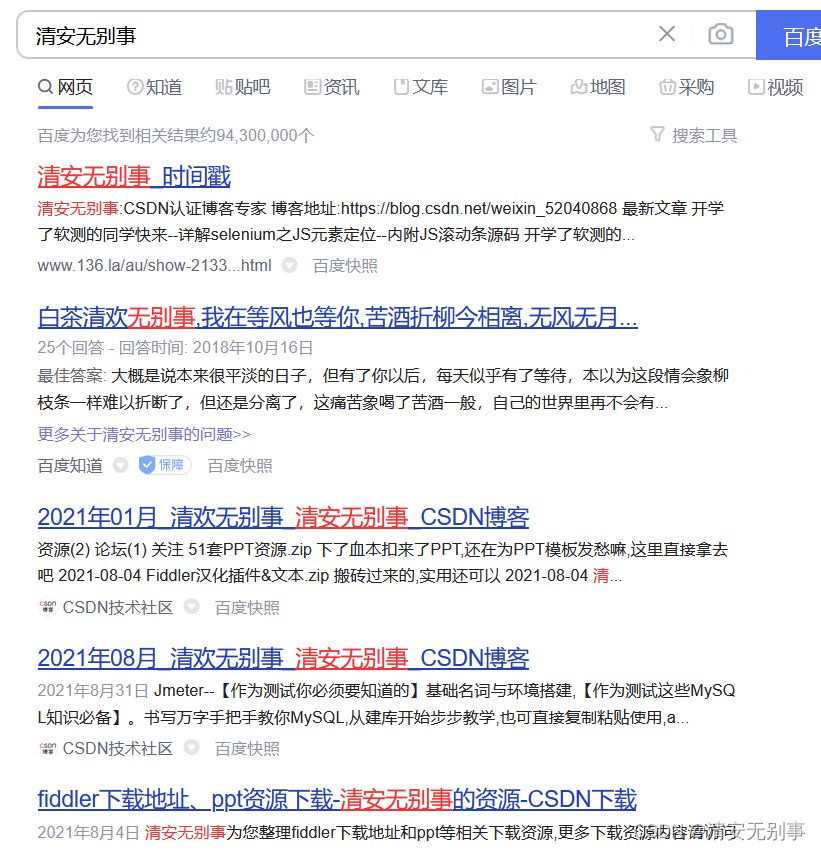
Task: Switch to the 地图 tab
Action: (598, 87)
